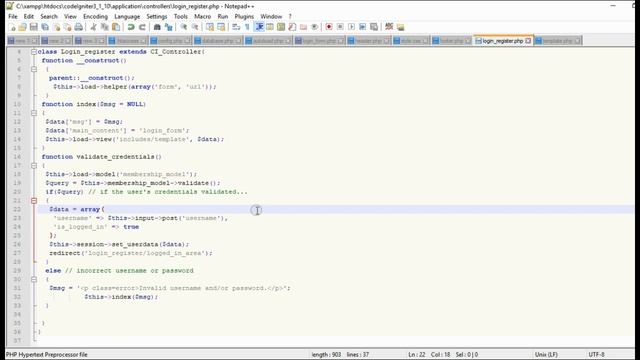Open the Encoding menu
Image resolution: width=640 pixels, height=360 pixels.
pyautogui.click(x=95, y=16)
